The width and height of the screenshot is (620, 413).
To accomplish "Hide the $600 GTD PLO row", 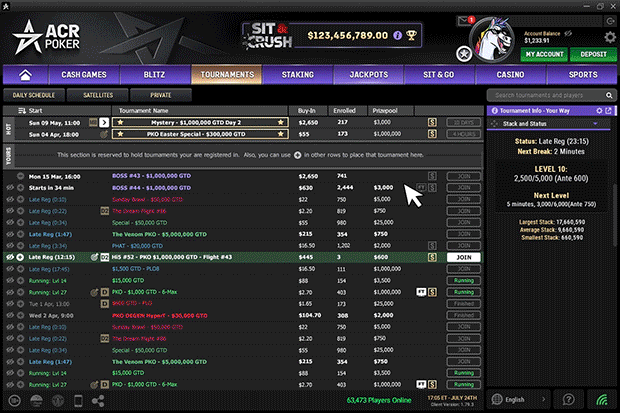I will tap(10, 304).
